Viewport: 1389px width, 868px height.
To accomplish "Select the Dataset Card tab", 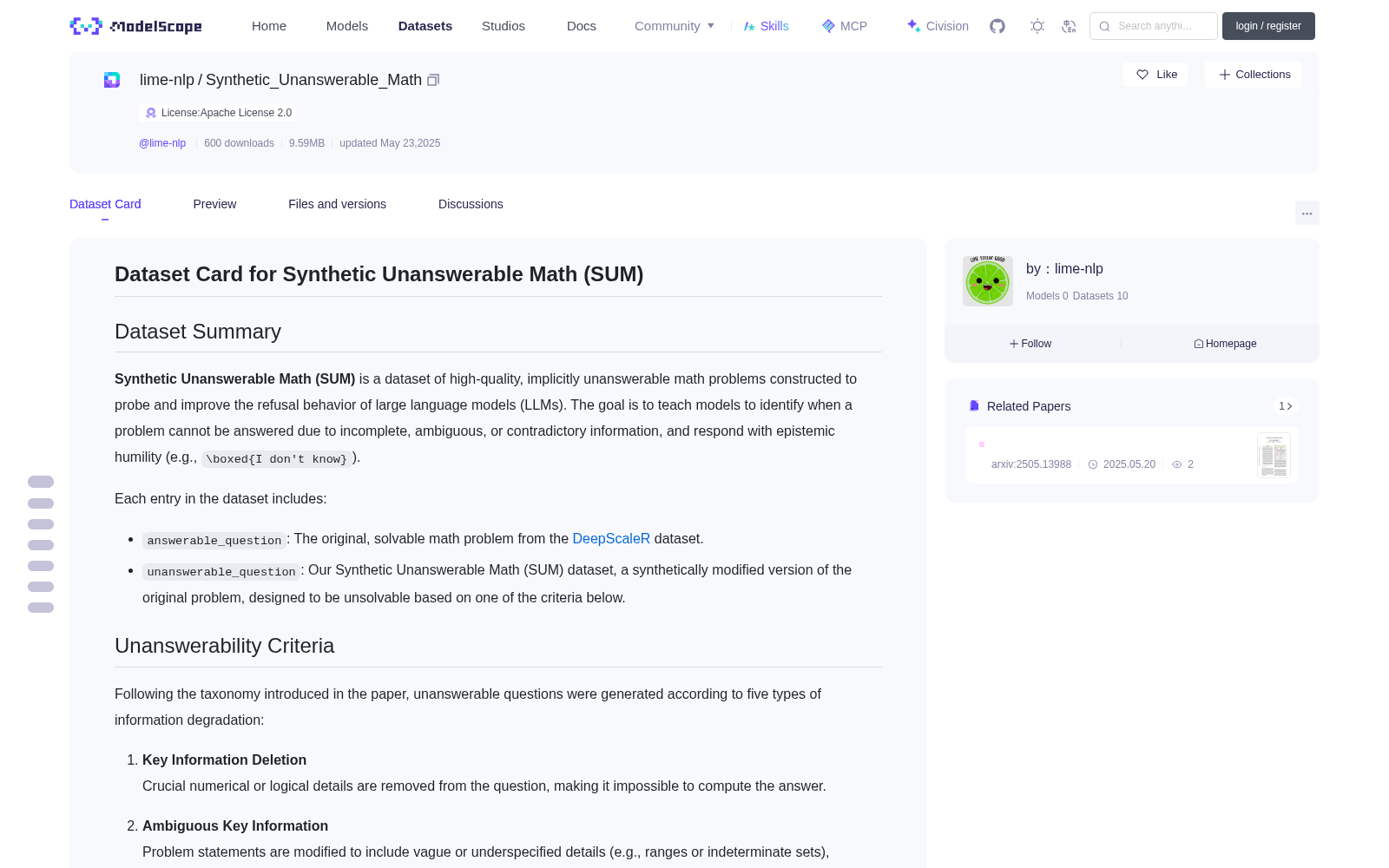I will (x=105, y=204).
